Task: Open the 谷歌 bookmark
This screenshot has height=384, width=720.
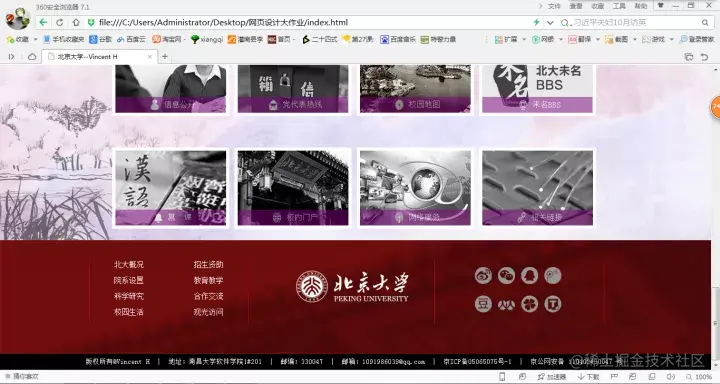Action: [101, 40]
